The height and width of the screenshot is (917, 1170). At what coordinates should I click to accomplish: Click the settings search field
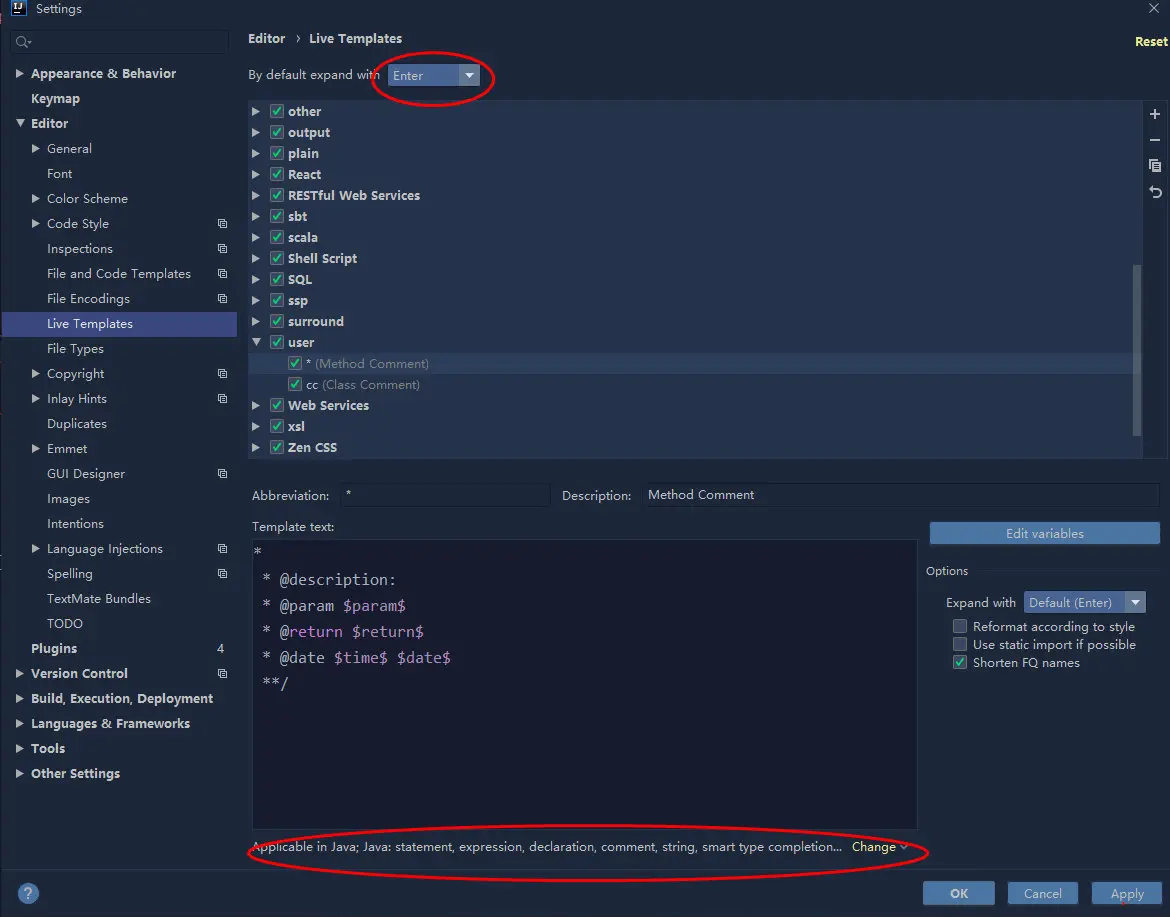pyautogui.click(x=119, y=42)
